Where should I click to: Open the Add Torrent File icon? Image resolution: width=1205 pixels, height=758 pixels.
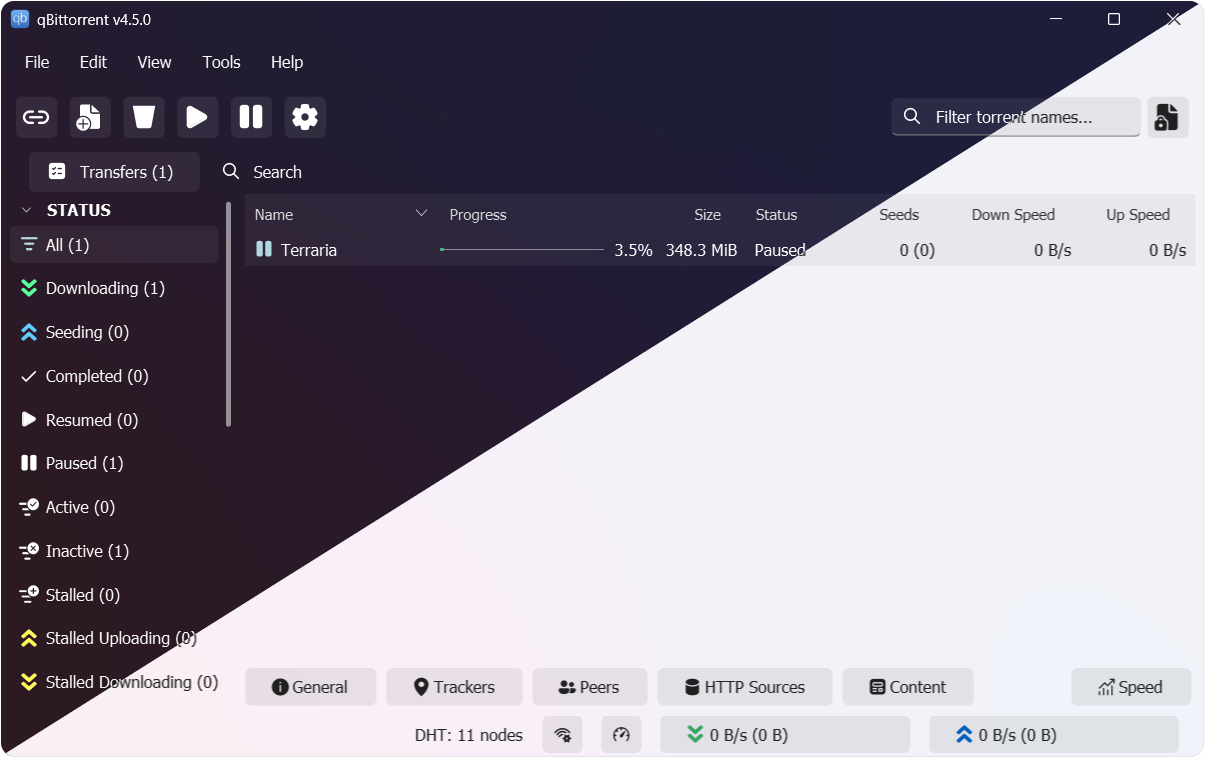click(x=89, y=117)
